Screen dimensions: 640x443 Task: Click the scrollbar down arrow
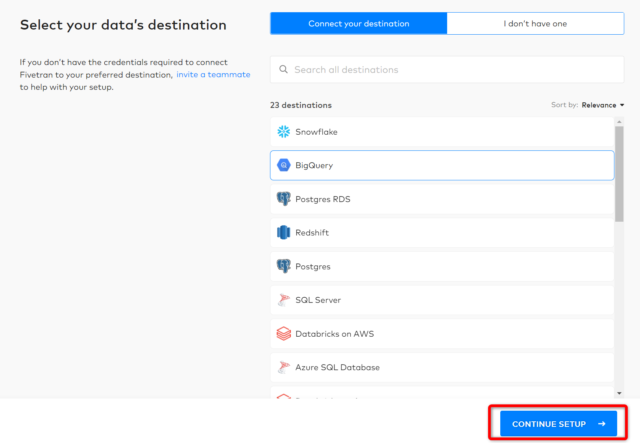click(619, 393)
